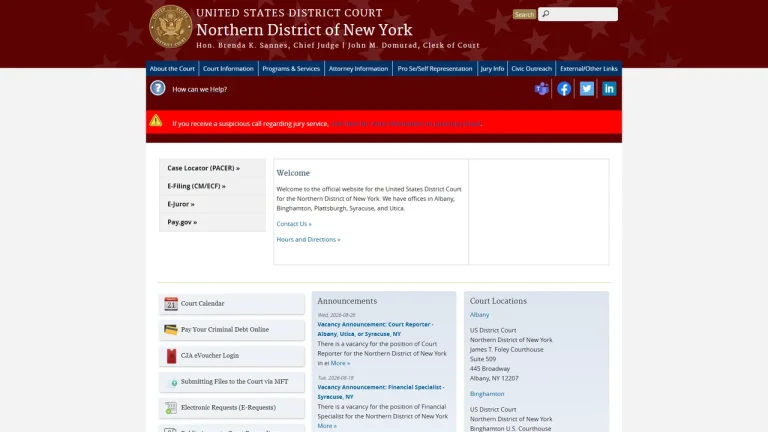Open the Court Information menu

pyautogui.click(x=228, y=69)
